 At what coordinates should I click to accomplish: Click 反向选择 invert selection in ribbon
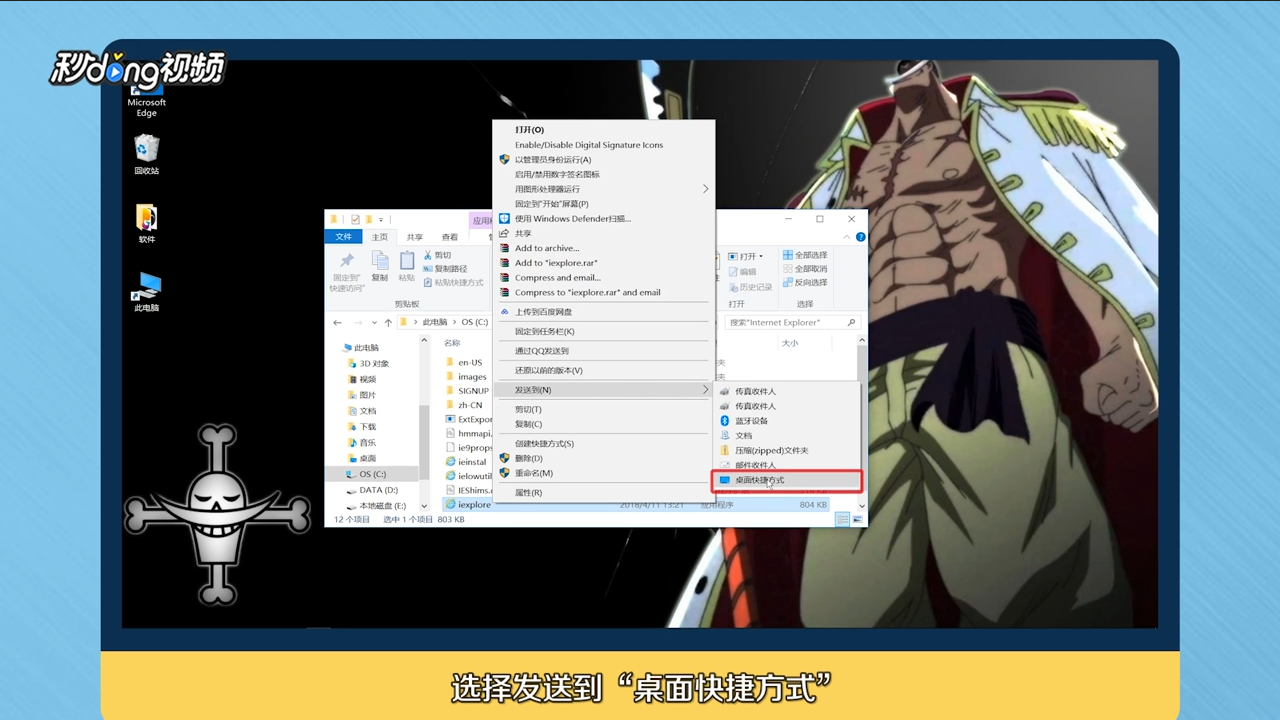[x=805, y=283]
